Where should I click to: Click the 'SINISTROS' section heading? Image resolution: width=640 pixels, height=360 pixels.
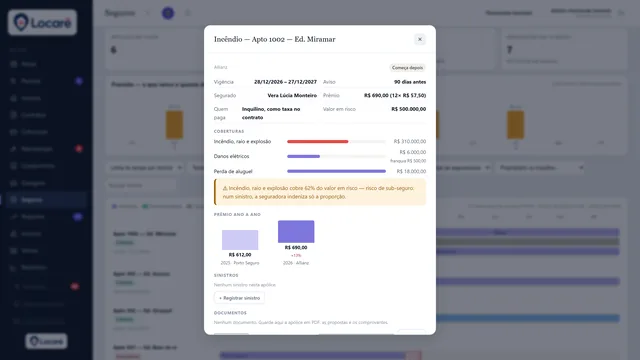[226, 276]
